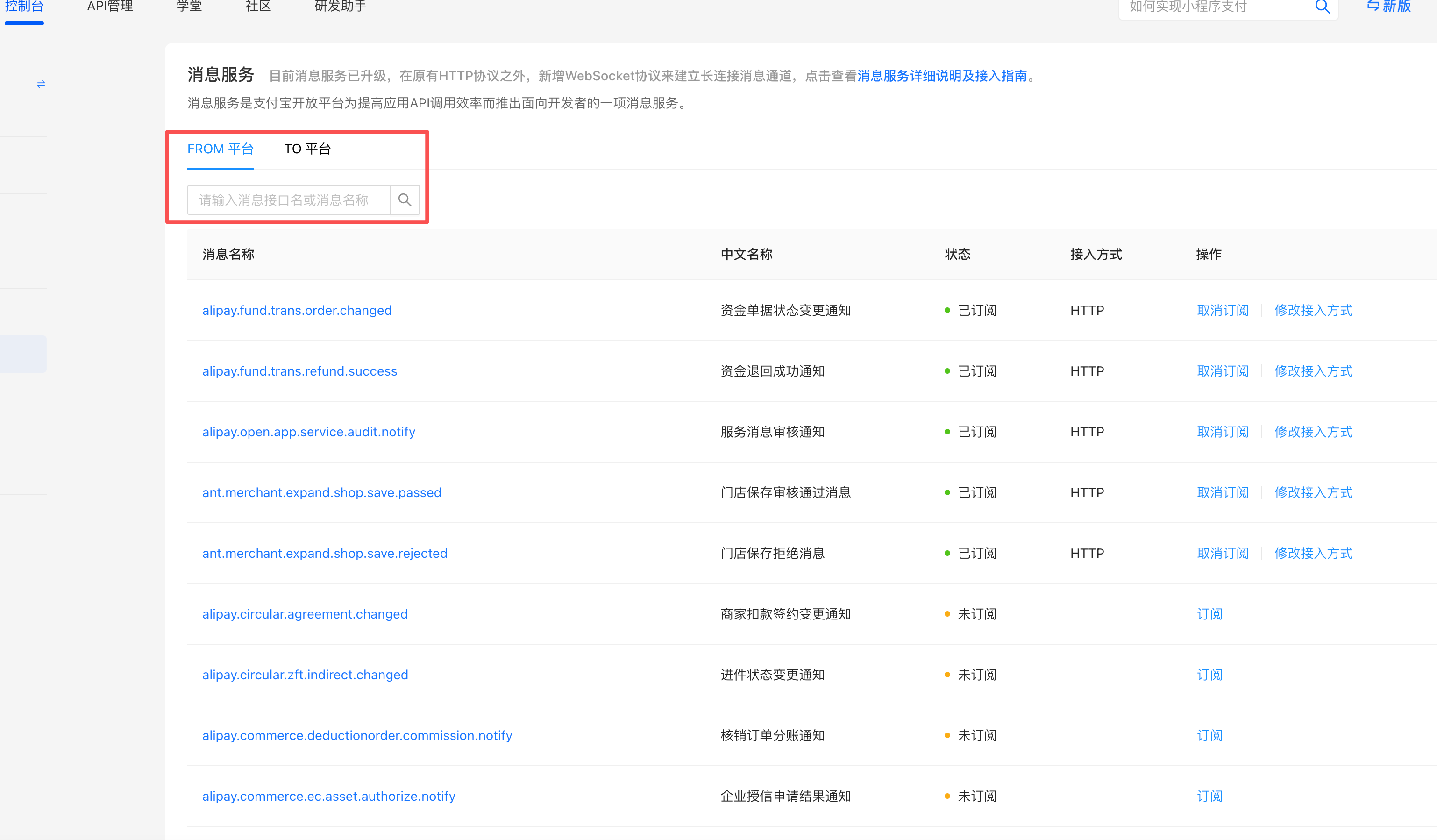
Task: Open alipay.fund.trans.refund.success message link
Action: [300, 371]
